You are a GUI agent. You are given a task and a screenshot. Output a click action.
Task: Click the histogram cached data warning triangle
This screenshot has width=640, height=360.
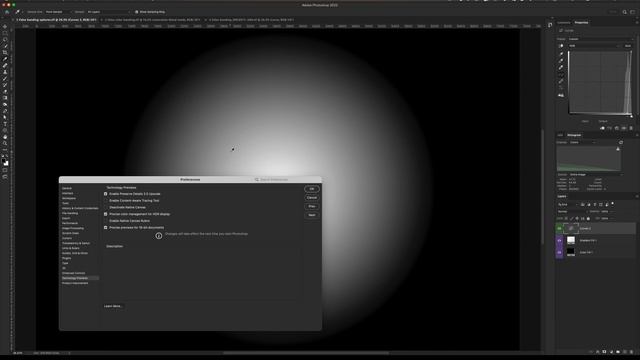[x=618, y=149]
